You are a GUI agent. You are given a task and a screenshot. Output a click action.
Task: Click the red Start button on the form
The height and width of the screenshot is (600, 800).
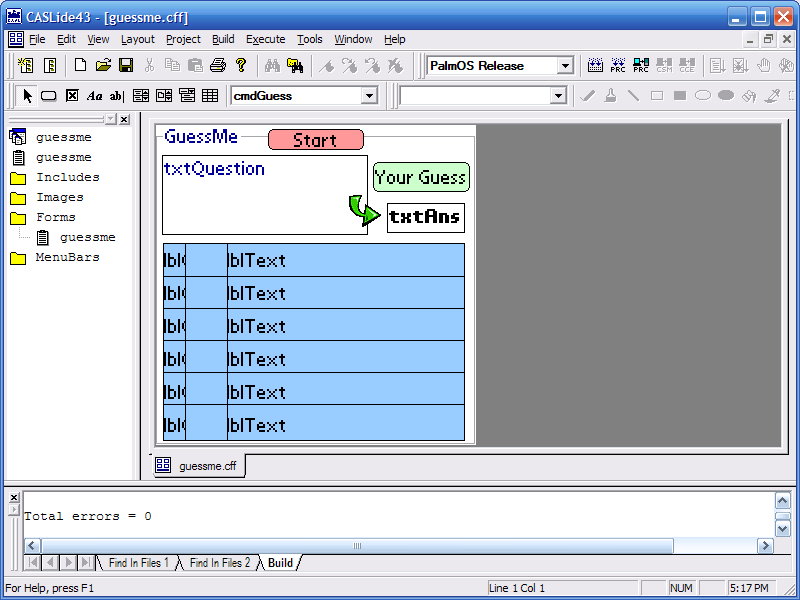315,140
